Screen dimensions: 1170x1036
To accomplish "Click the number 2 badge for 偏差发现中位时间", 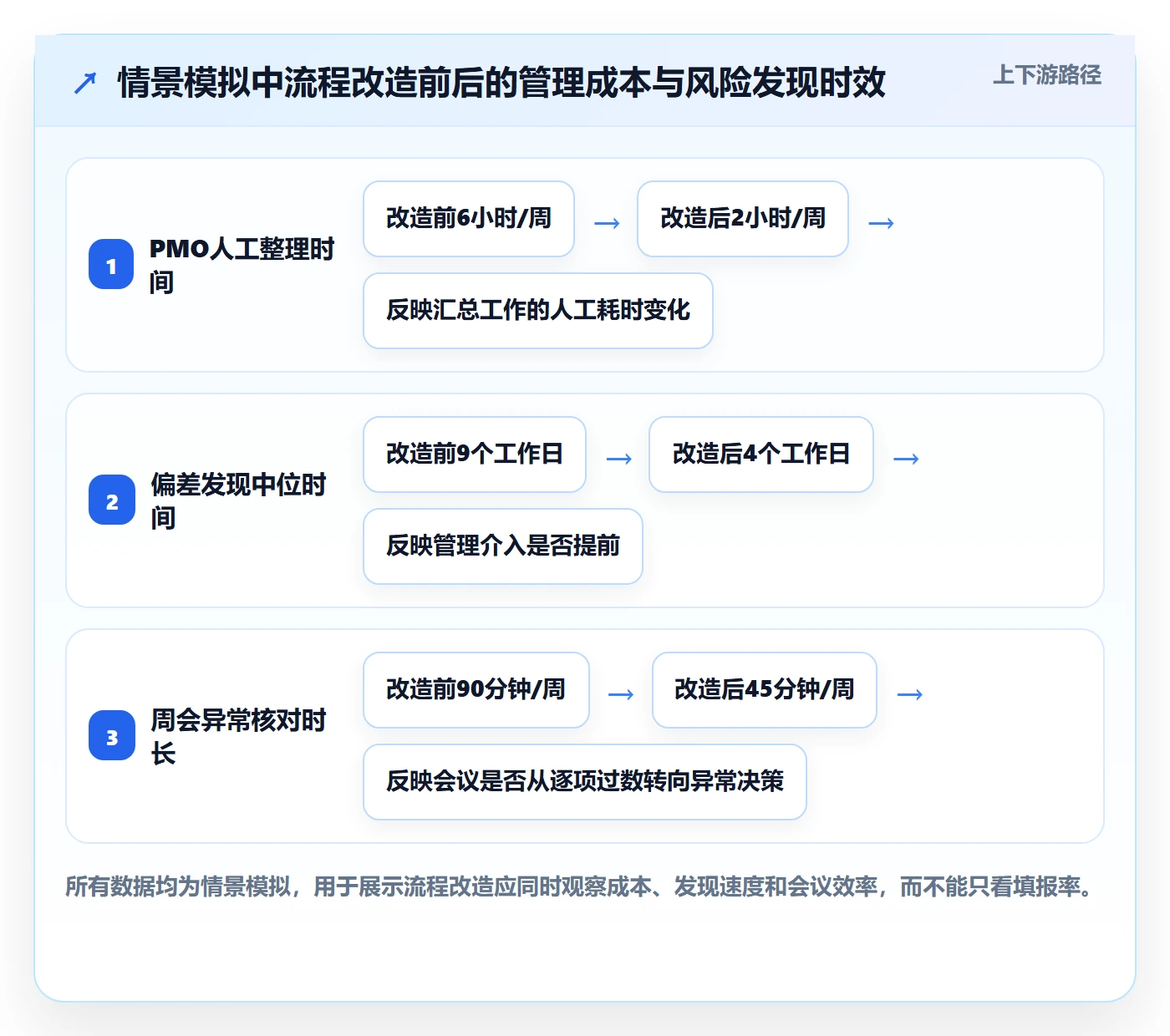I will [x=111, y=500].
